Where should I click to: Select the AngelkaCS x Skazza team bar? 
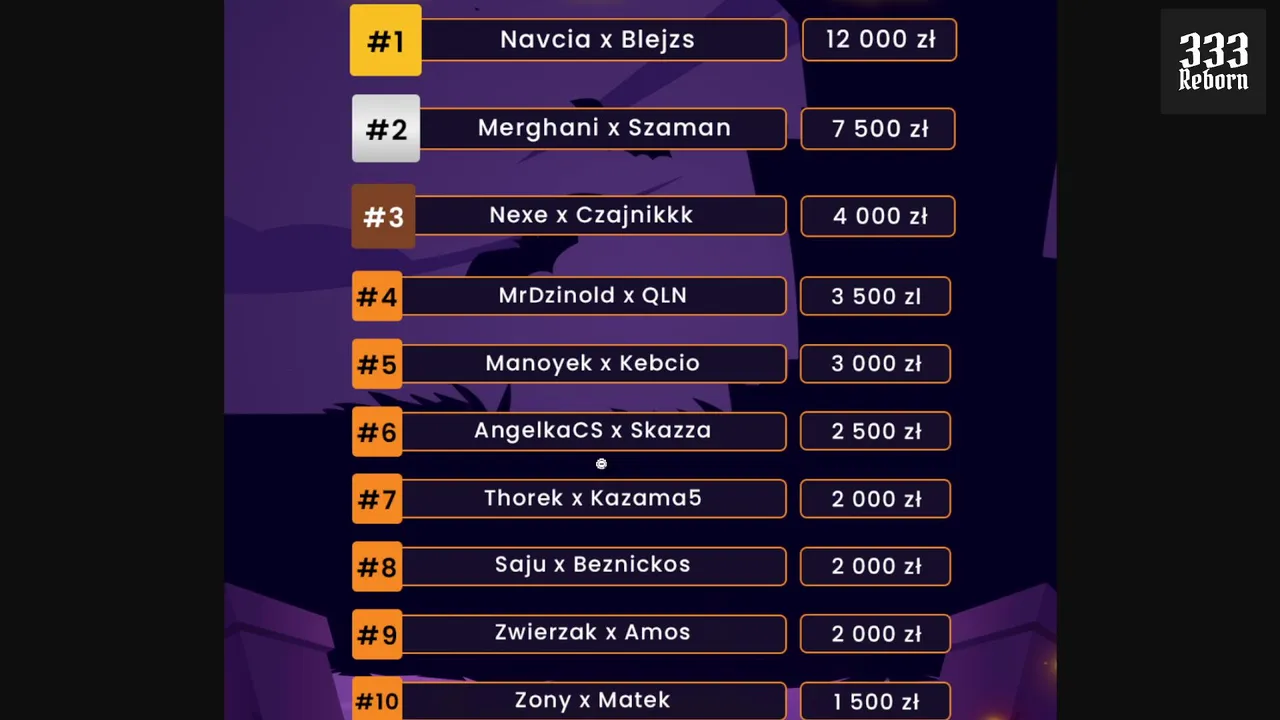(593, 431)
